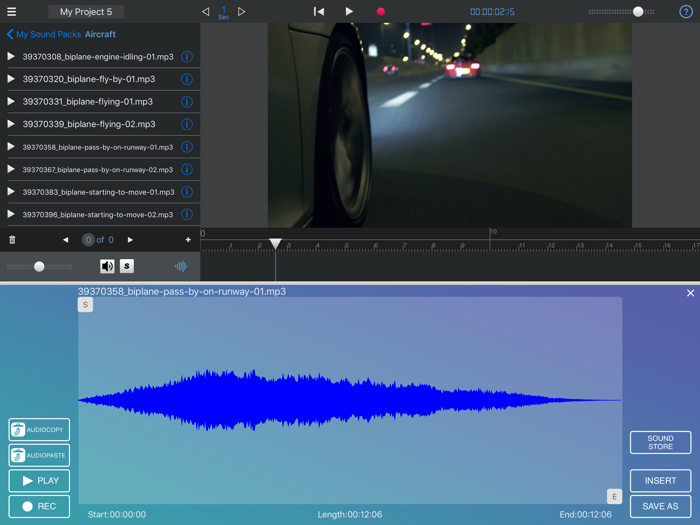Select 39370331_biplane-flying-01.mp3 file name
Image resolution: width=700 pixels, height=525 pixels.
coord(88,102)
